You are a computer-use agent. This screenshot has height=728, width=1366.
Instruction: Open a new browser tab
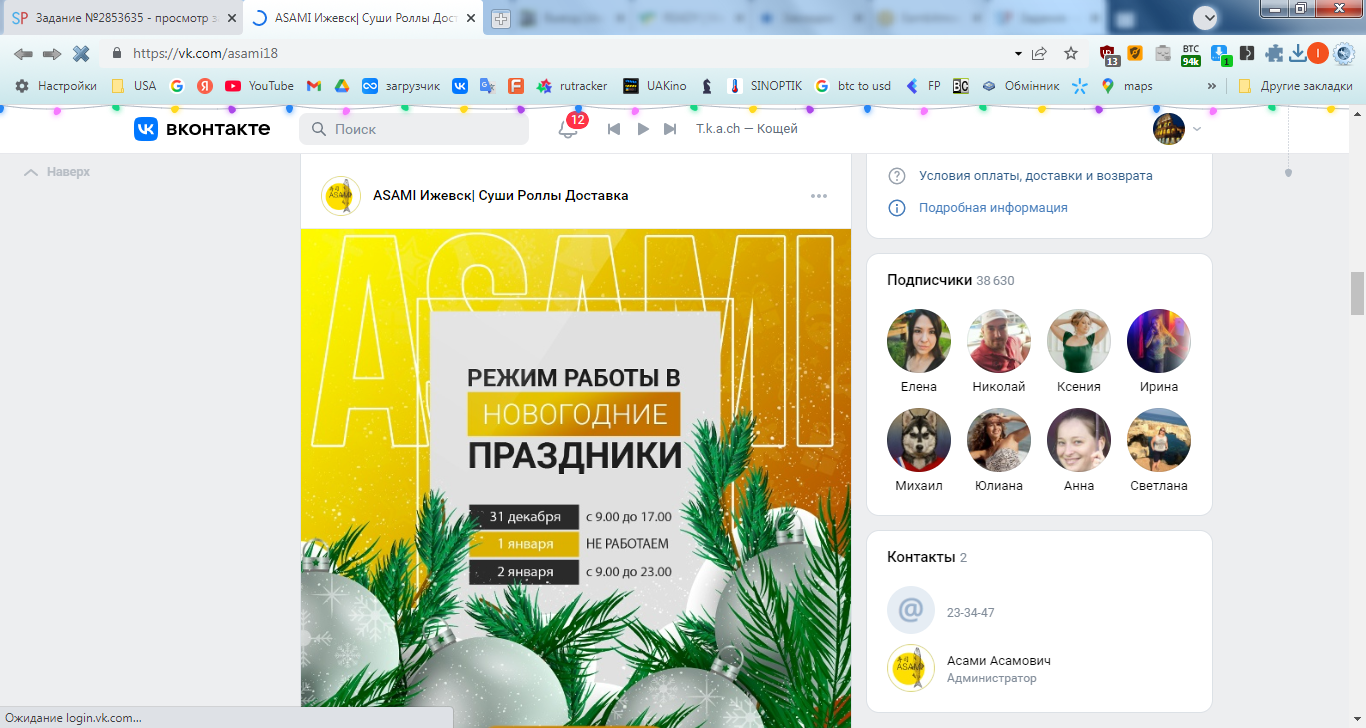[x=500, y=19]
